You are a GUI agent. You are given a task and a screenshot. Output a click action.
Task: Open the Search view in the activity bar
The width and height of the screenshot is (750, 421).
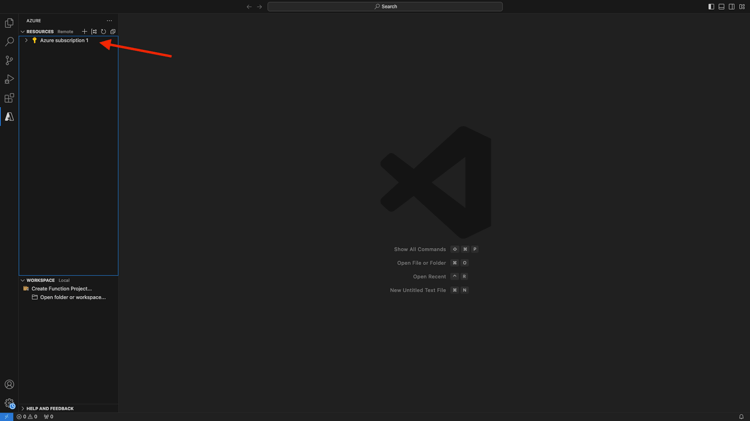click(9, 42)
